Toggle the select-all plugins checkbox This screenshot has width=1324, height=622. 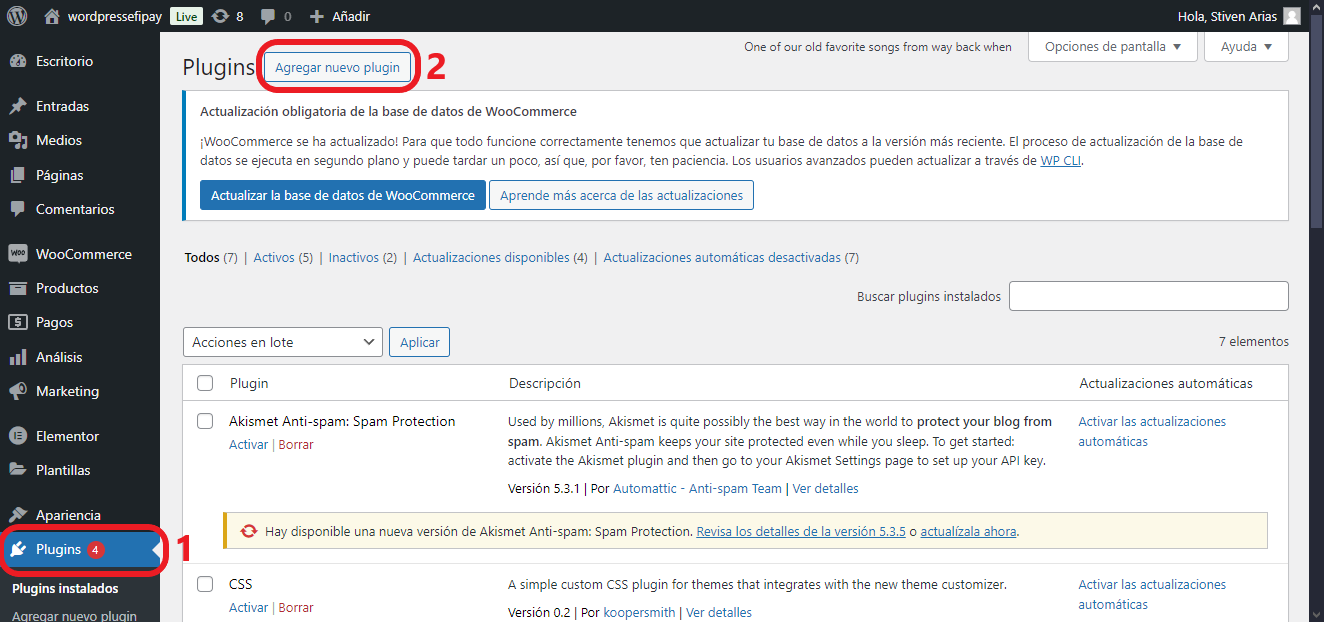pyautogui.click(x=205, y=383)
